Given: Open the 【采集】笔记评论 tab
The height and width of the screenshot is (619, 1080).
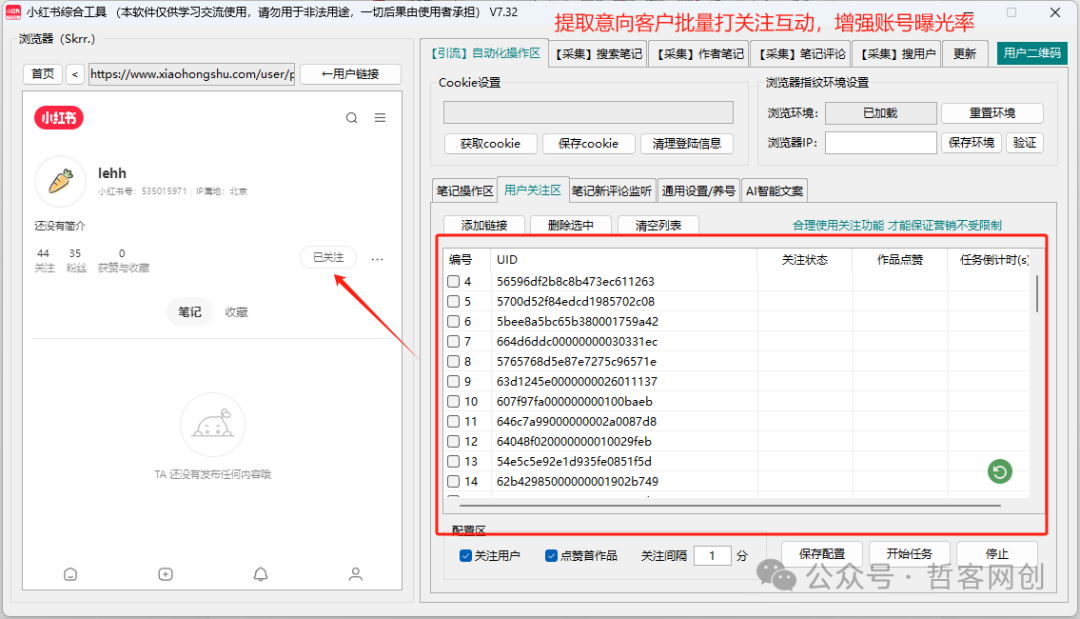Looking at the screenshot, I should [x=802, y=54].
